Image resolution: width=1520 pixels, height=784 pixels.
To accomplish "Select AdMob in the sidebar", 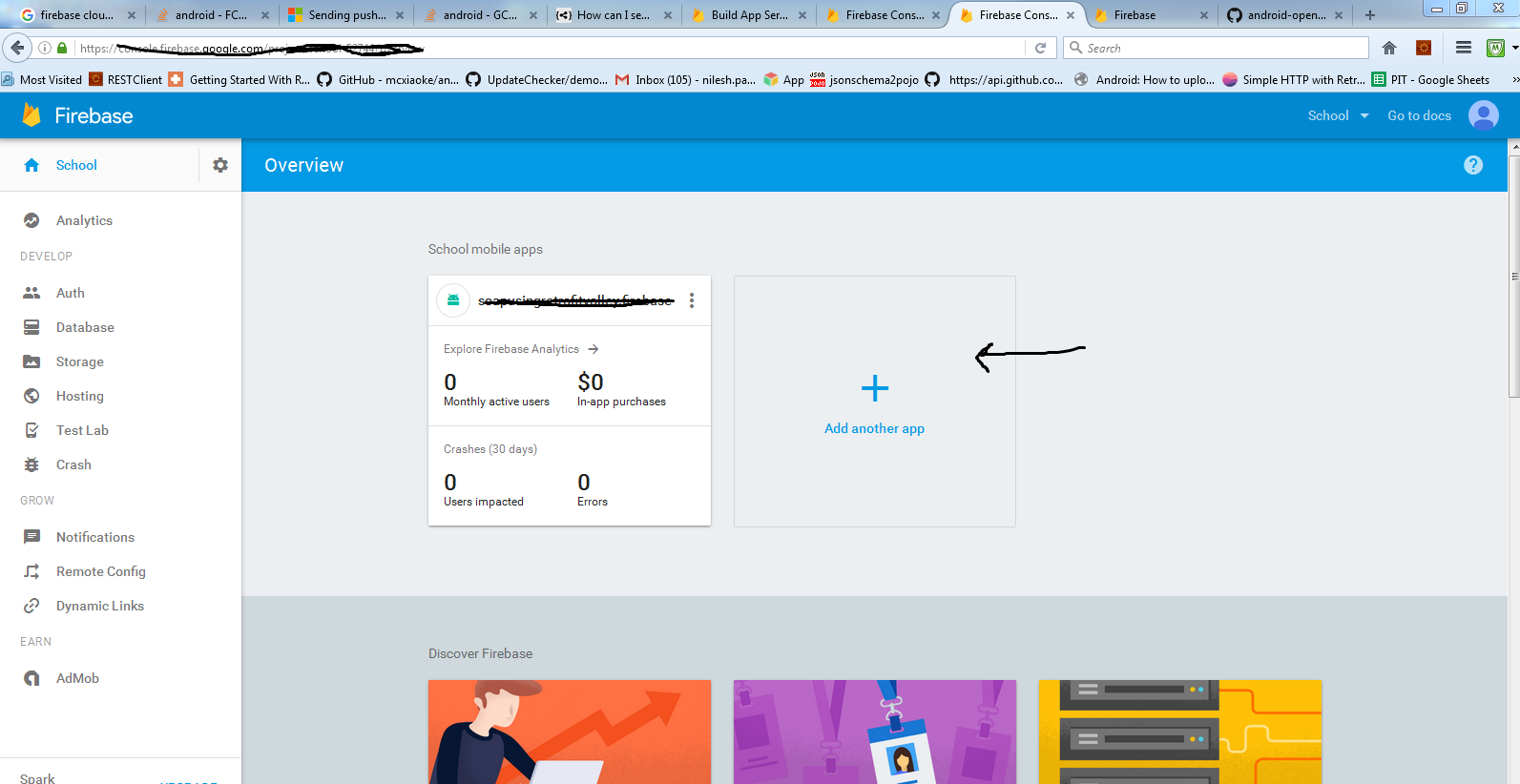I will pyautogui.click(x=77, y=678).
